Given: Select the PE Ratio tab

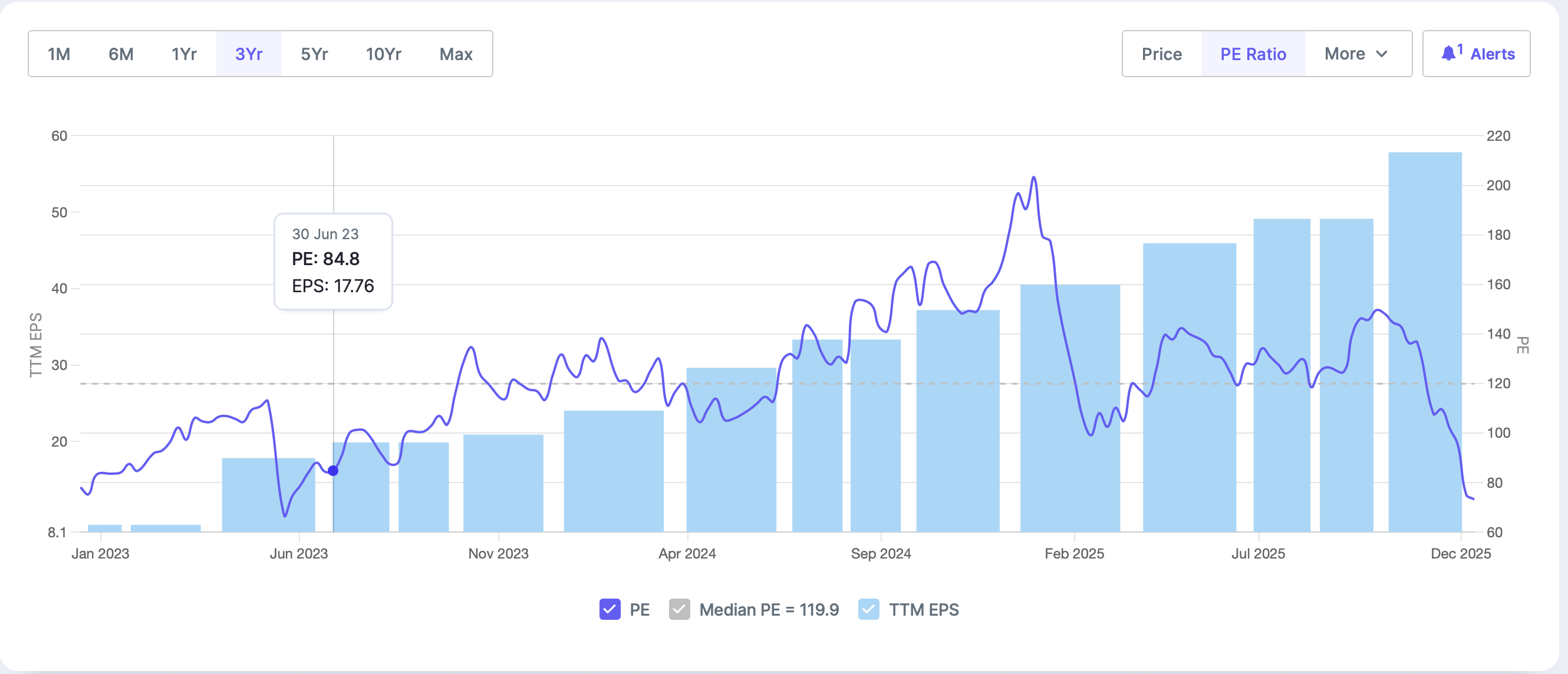Looking at the screenshot, I should (1253, 54).
